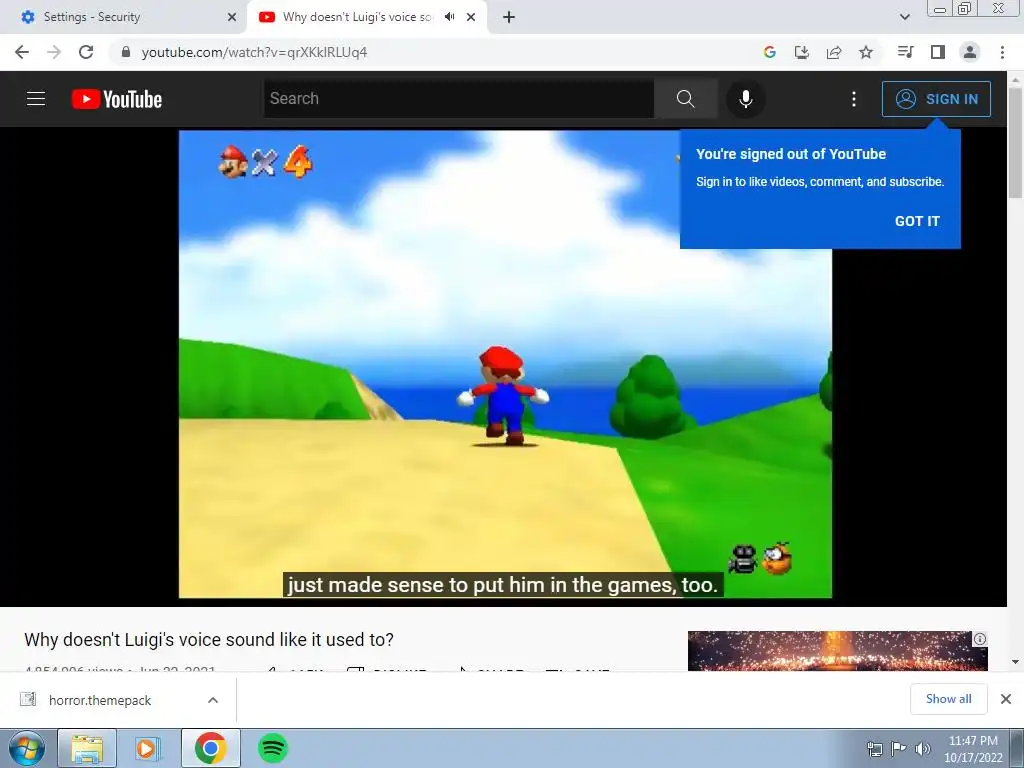Open the media controls icon in toolbar
Viewport: 1024px width, 768px height.
click(905, 52)
